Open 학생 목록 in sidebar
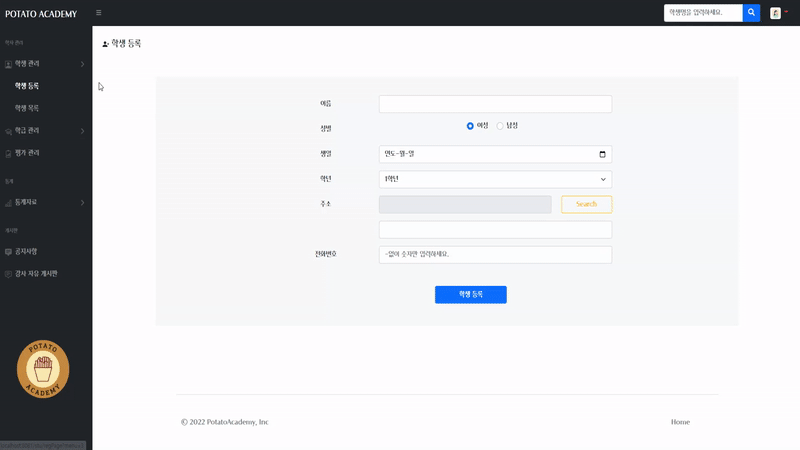 (x=27, y=108)
